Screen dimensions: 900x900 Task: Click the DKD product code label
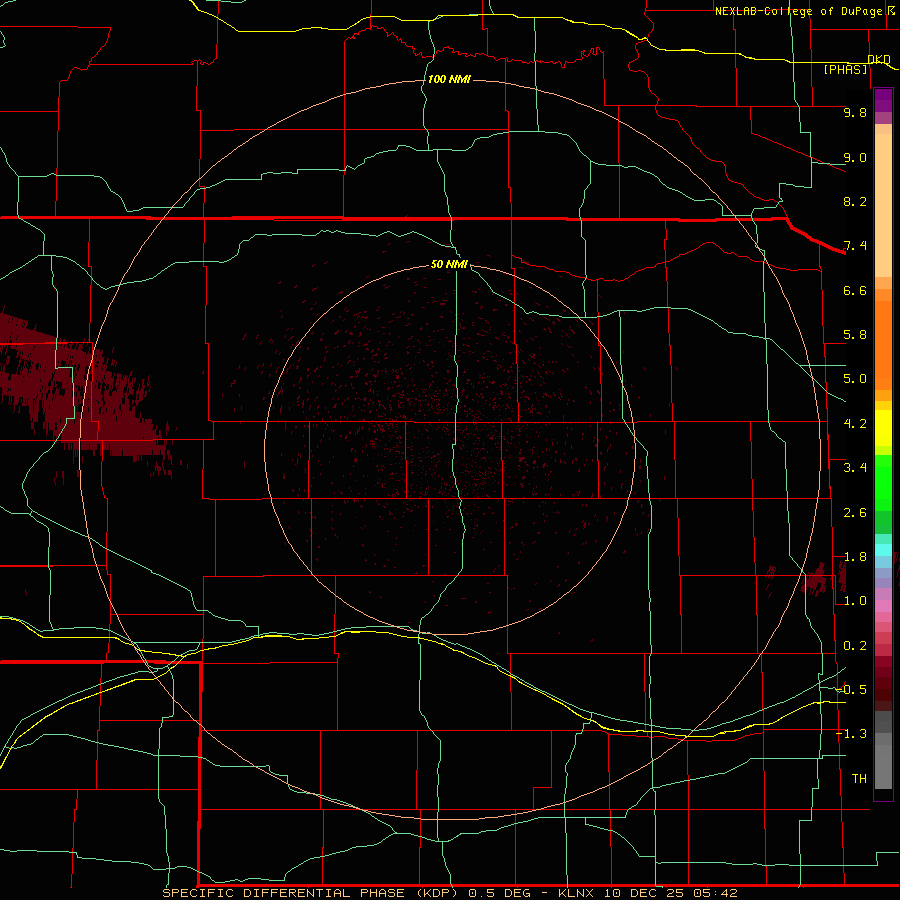[879, 59]
